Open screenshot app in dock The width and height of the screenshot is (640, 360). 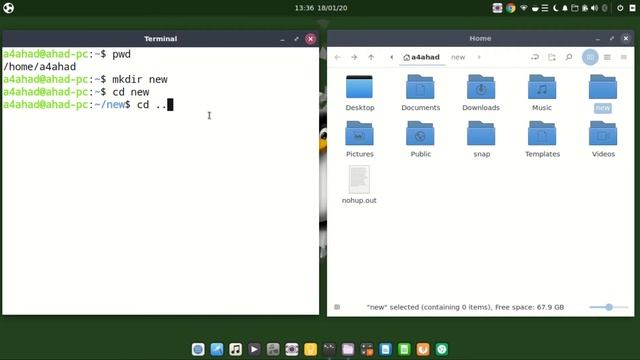(x=291, y=349)
